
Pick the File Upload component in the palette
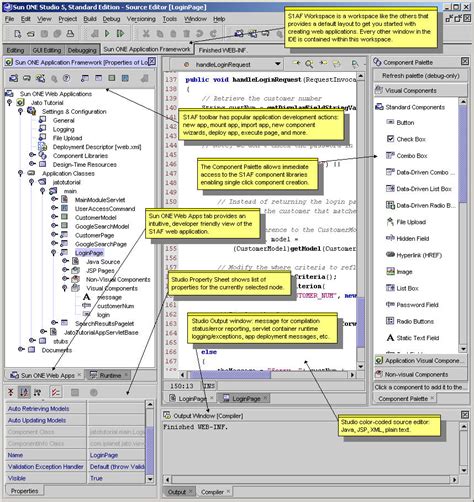point(406,222)
